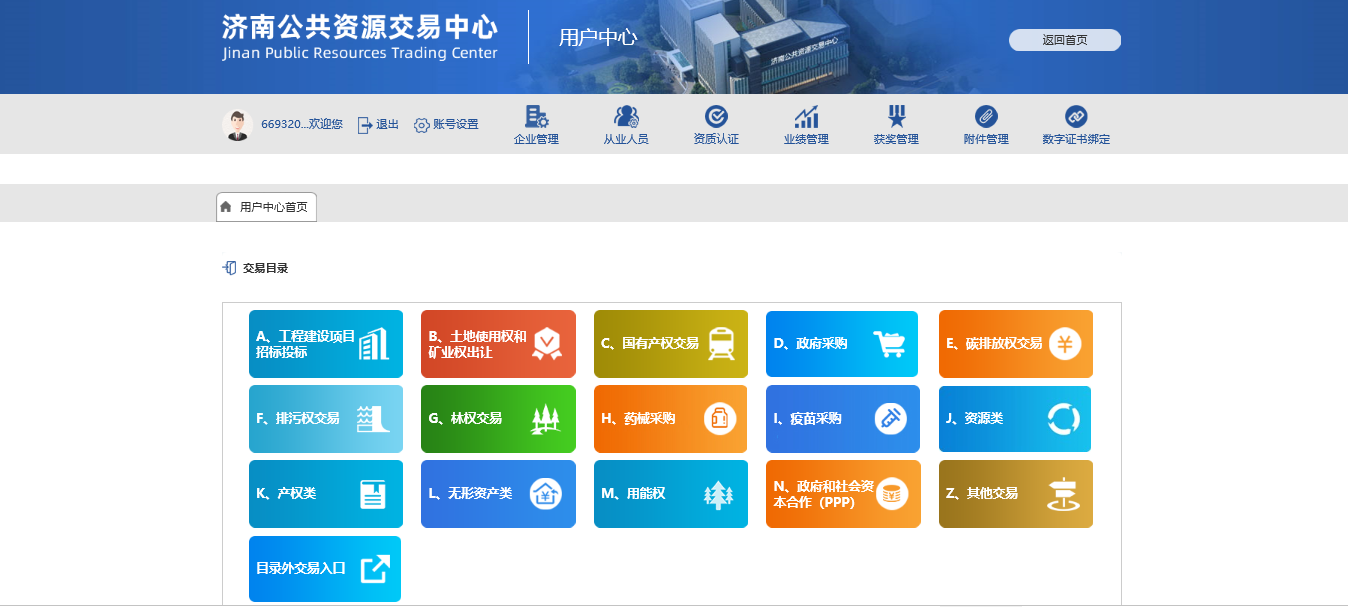Open D、政府采购 shopping cart tile
The width and height of the screenshot is (1348, 607).
point(842,344)
